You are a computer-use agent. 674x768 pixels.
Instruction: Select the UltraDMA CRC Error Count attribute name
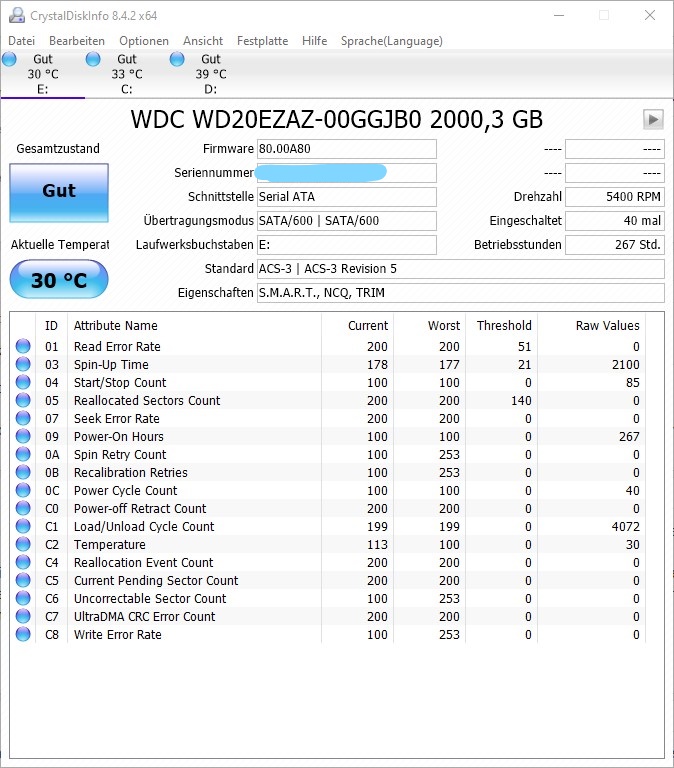click(144, 617)
